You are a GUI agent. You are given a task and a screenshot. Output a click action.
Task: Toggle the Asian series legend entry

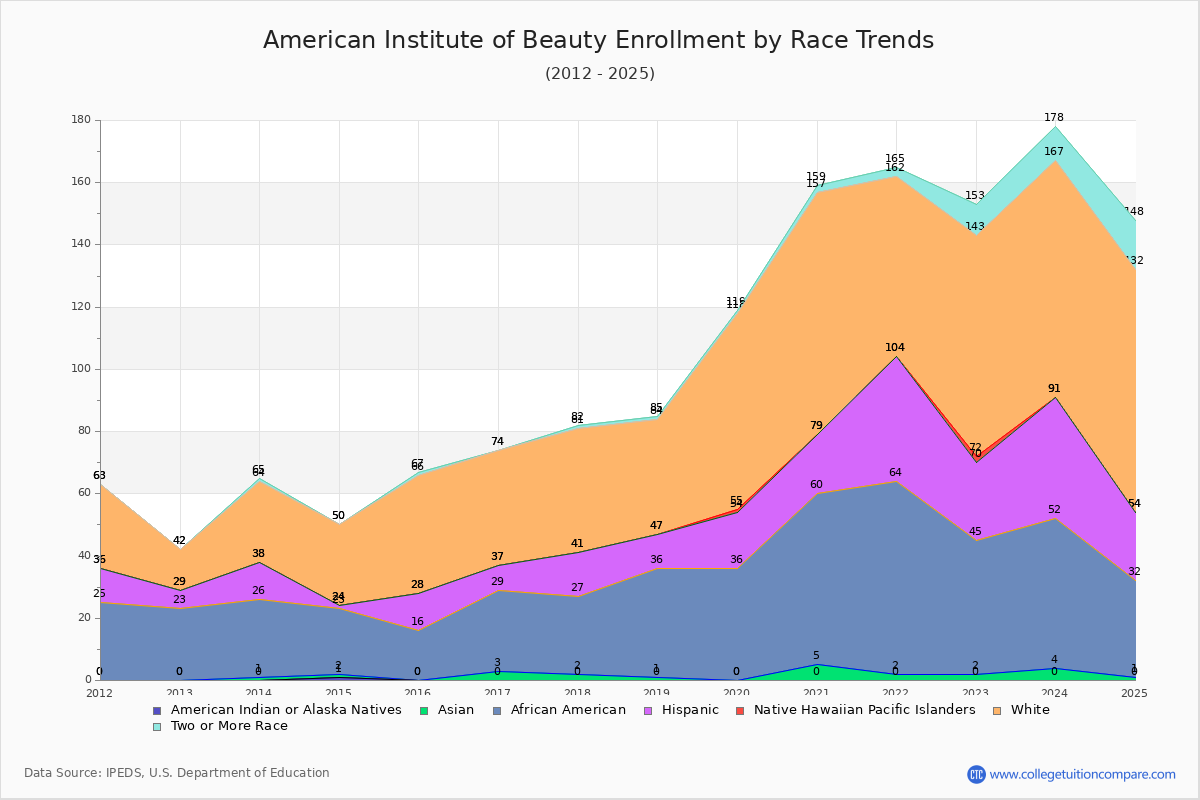pyautogui.click(x=447, y=710)
